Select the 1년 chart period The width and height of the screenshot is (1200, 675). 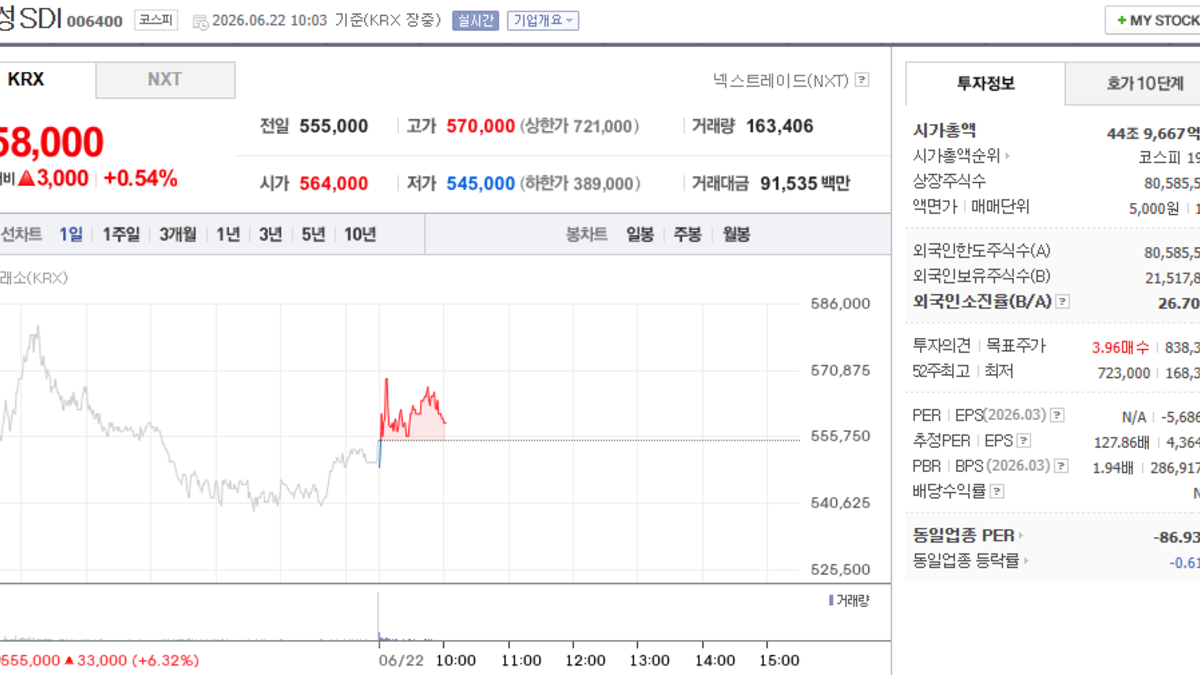[228, 235]
